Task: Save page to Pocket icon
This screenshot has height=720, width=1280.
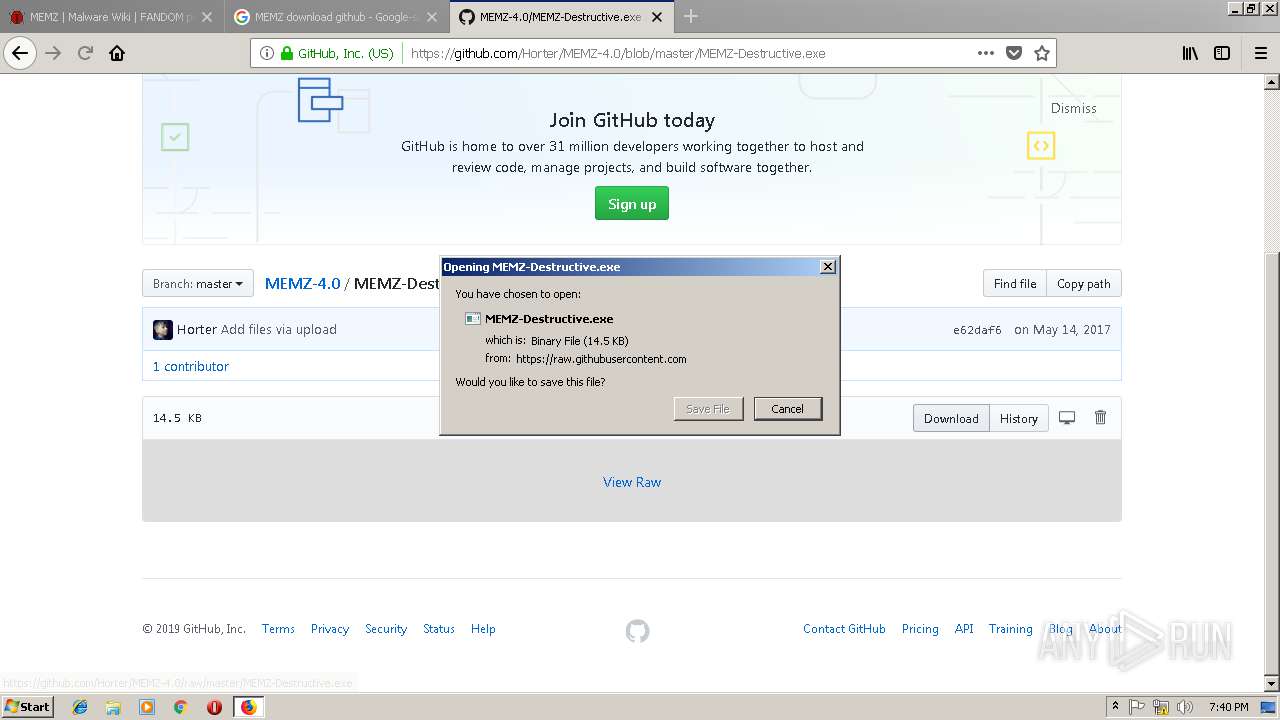Action: coord(1014,53)
